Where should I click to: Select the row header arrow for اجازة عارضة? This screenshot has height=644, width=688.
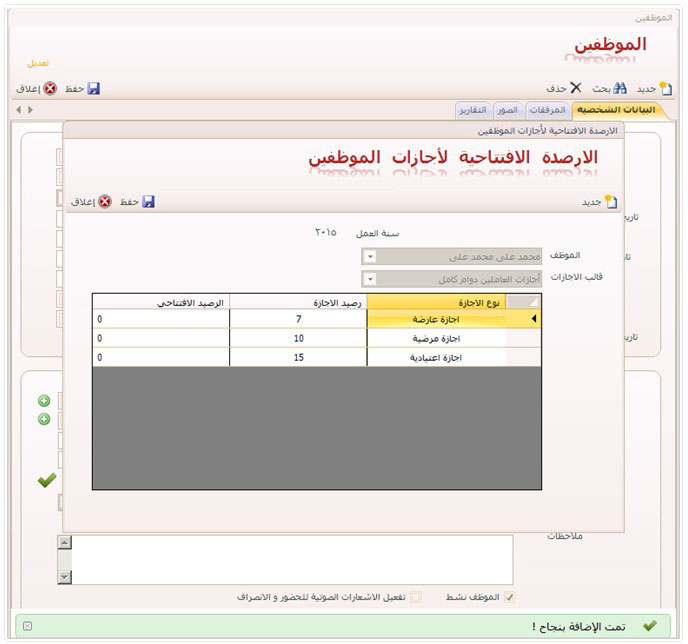click(x=523, y=319)
